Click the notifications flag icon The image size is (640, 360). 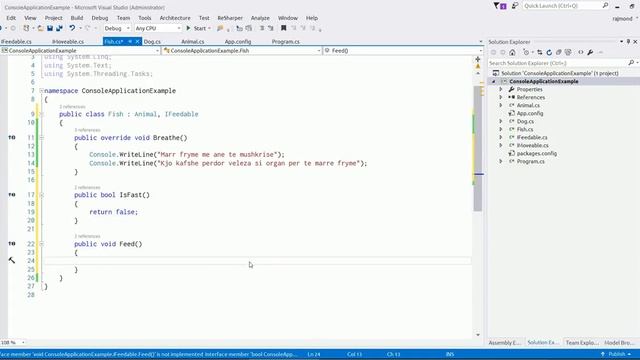click(500, 6)
